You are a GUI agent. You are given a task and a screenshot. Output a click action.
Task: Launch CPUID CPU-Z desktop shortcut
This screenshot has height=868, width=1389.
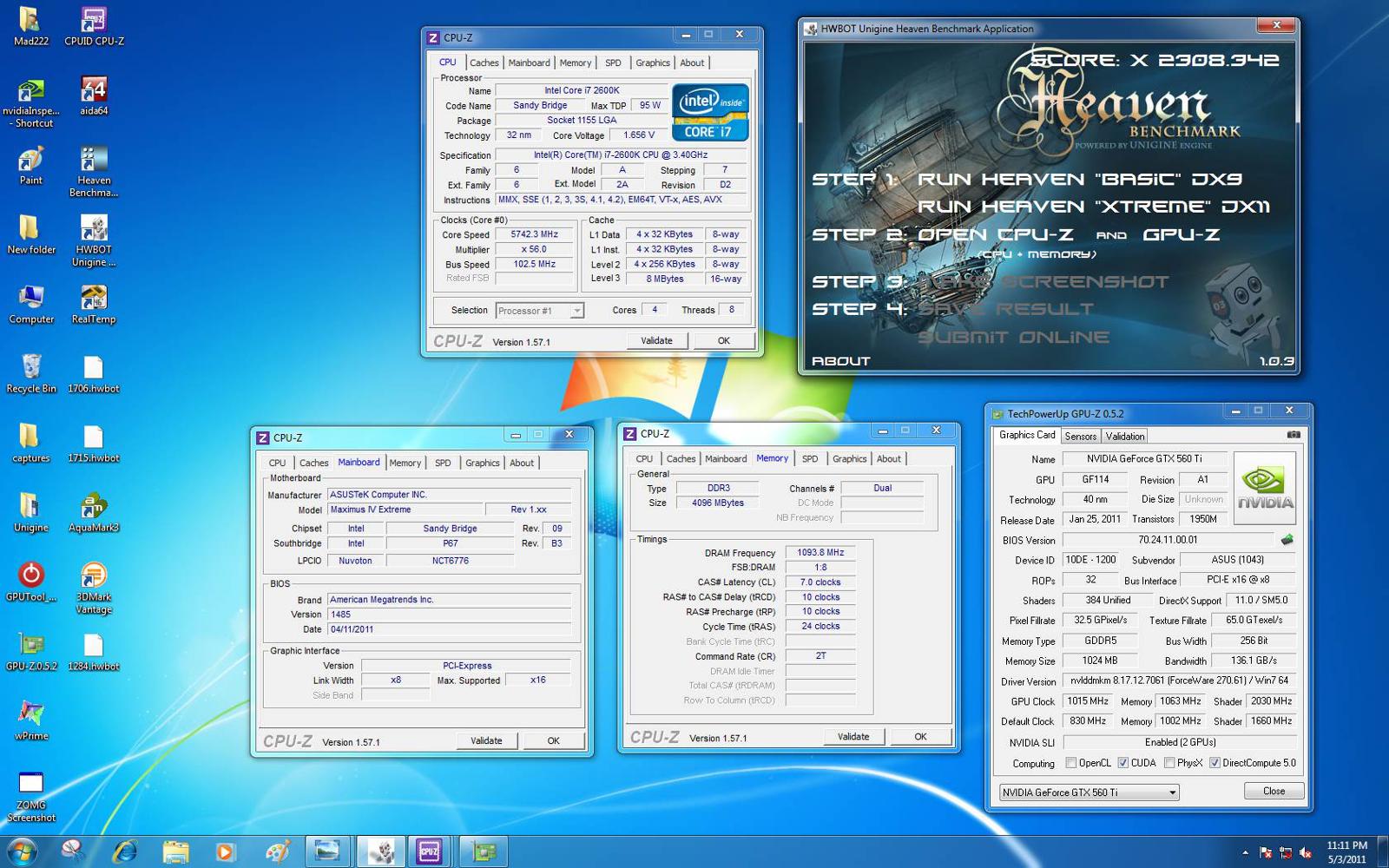(x=94, y=26)
